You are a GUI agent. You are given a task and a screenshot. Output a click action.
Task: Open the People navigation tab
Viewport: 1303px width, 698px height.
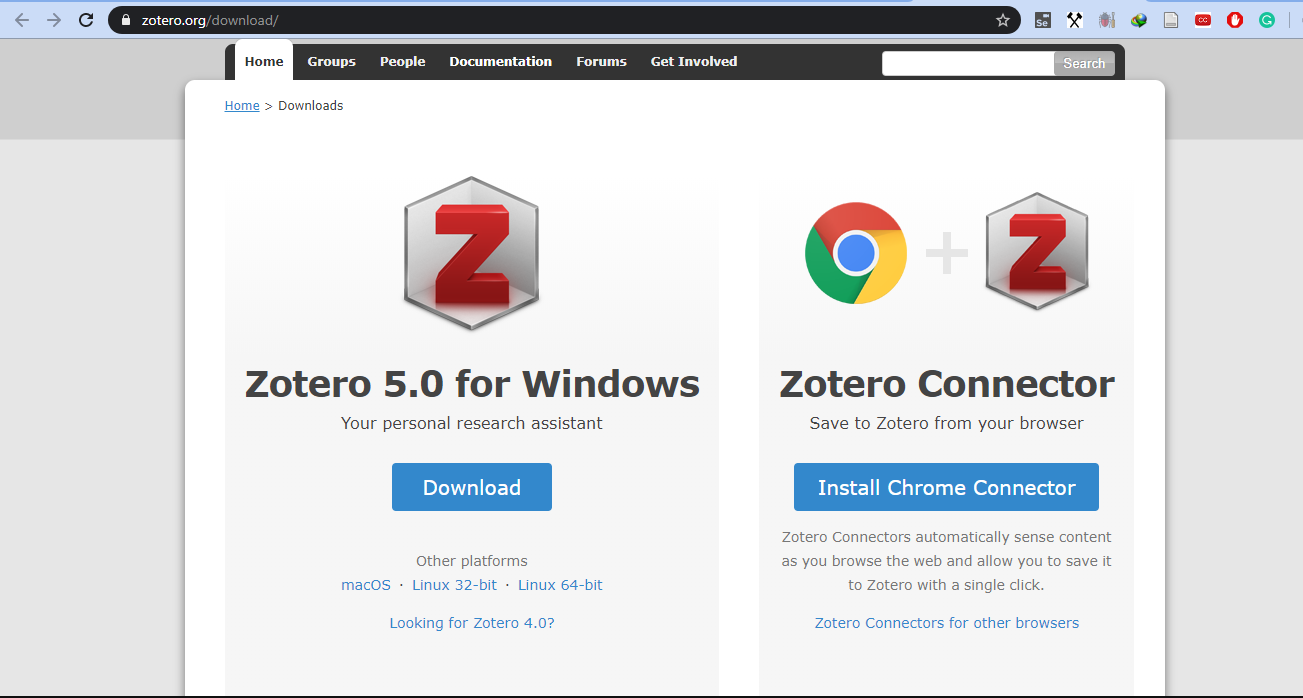tap(402, 61)
